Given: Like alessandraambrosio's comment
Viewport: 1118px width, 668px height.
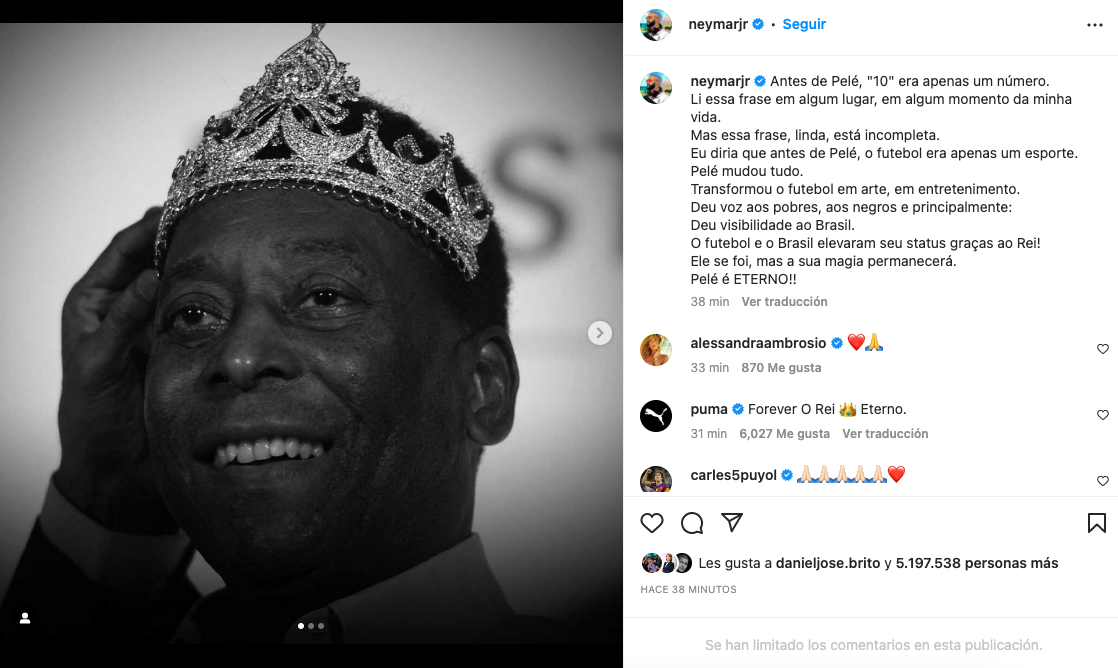Looking at the screenshot, I should [x=1103, y=349].
